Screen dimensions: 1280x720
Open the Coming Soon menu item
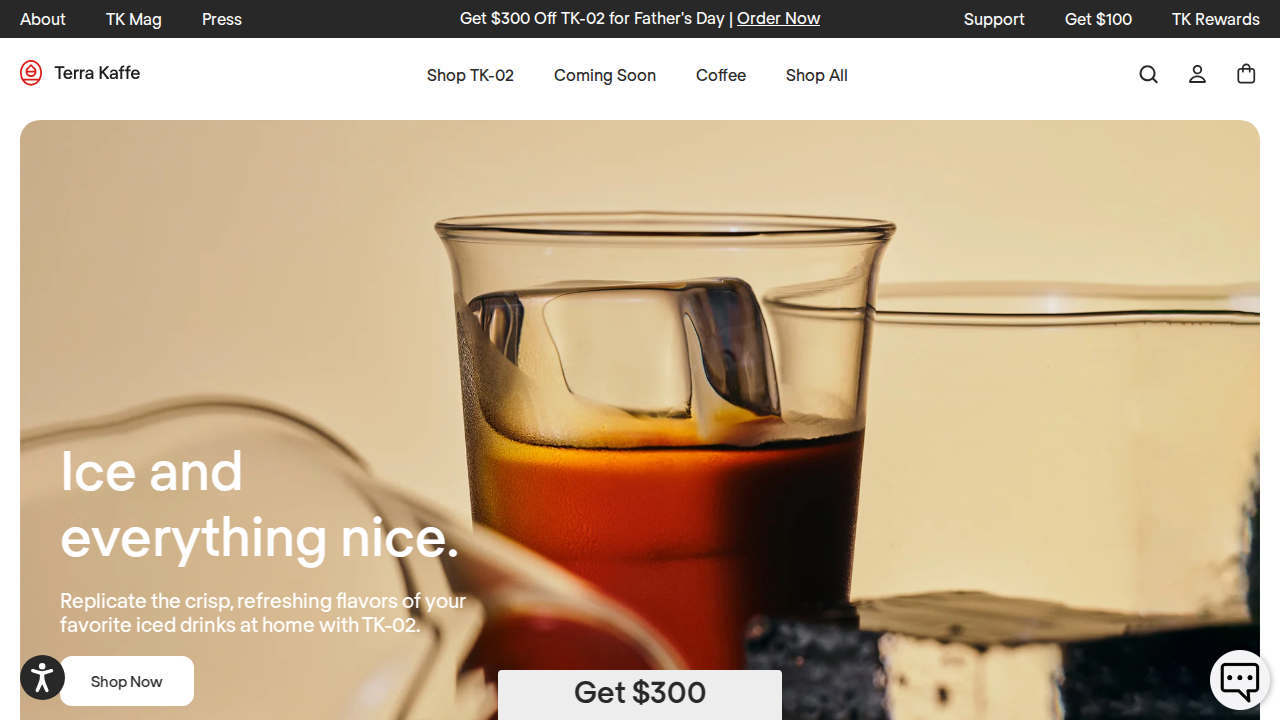click(605, 75)
